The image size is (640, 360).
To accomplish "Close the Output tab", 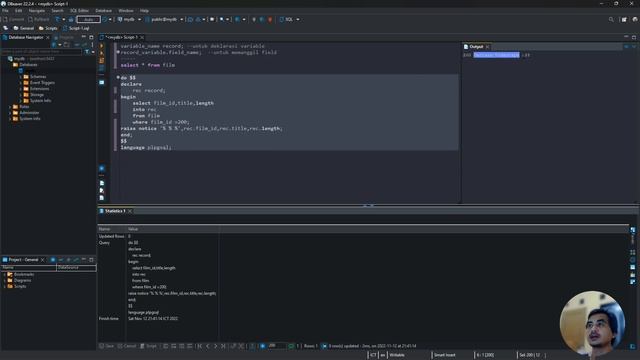I will 487,47.
